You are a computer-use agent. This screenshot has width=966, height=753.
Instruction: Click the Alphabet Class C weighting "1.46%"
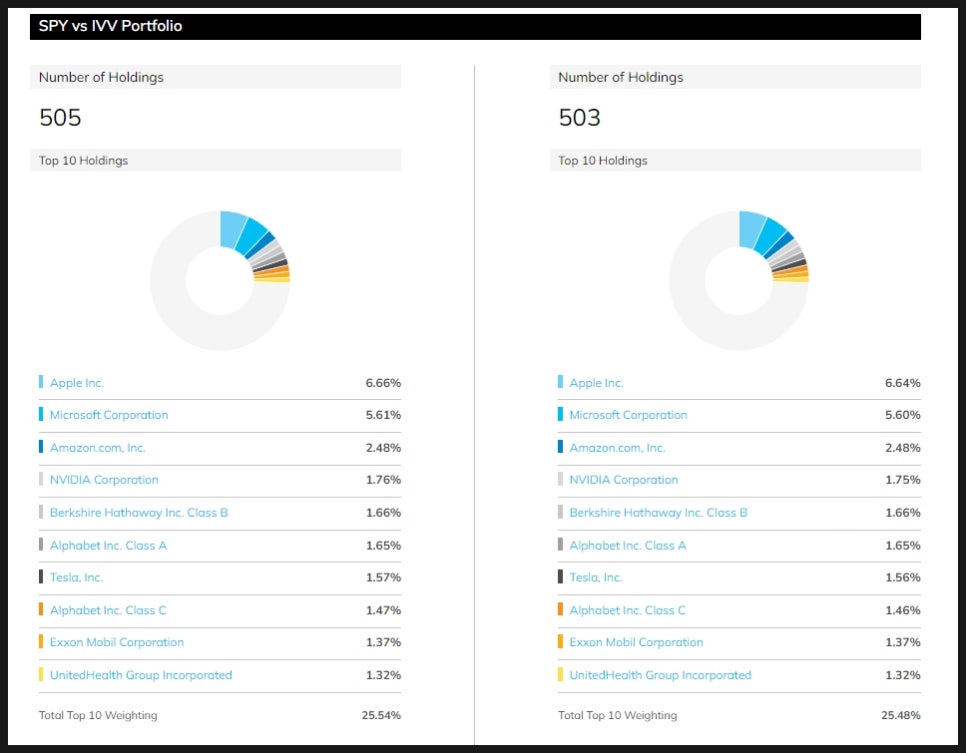[903, 610]
